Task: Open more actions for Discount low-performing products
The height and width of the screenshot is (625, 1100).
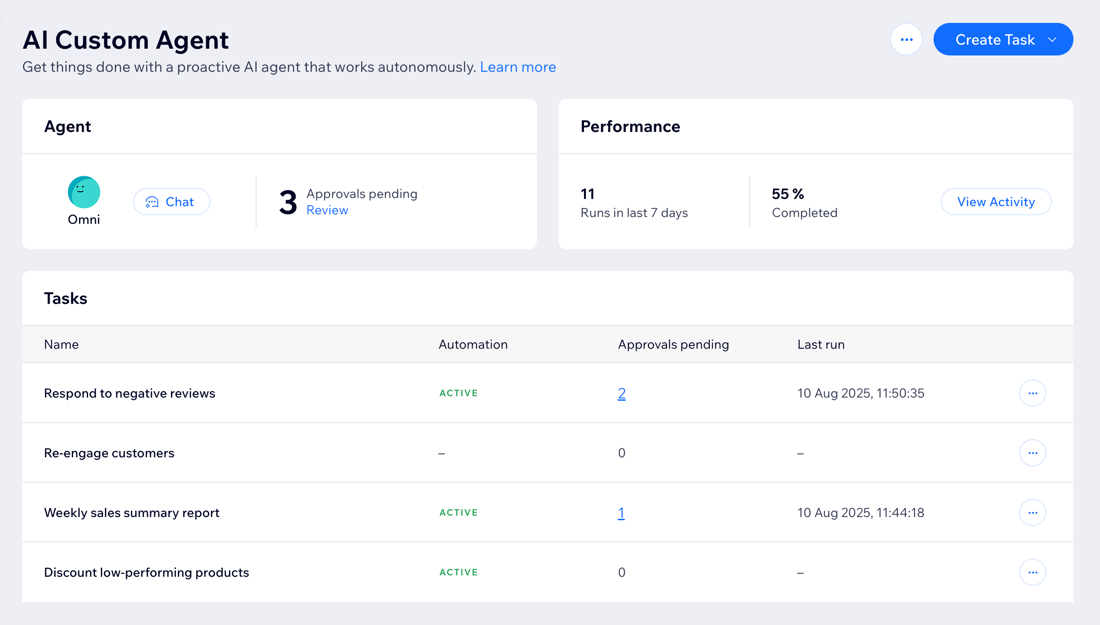Action: tap(1032, 573)
